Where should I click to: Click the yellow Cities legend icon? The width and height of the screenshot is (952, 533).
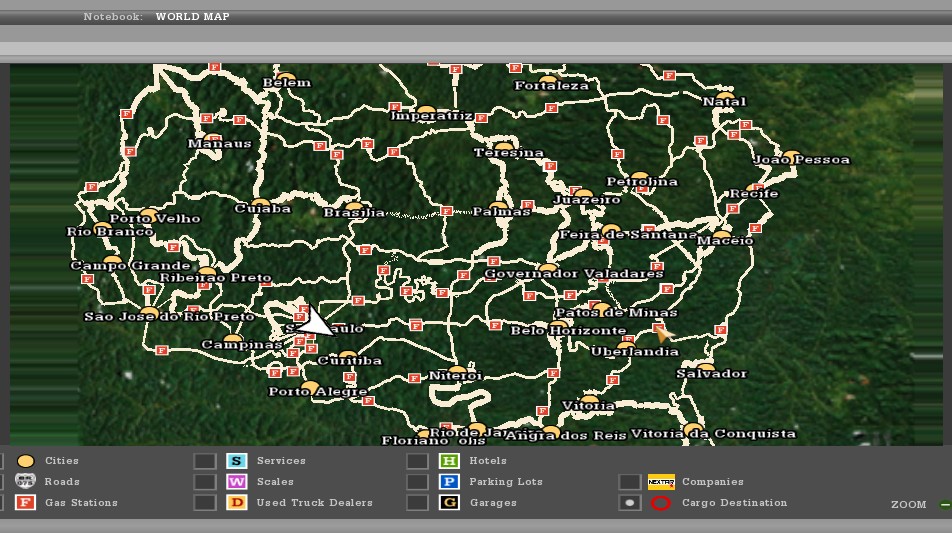click(26, 461)
